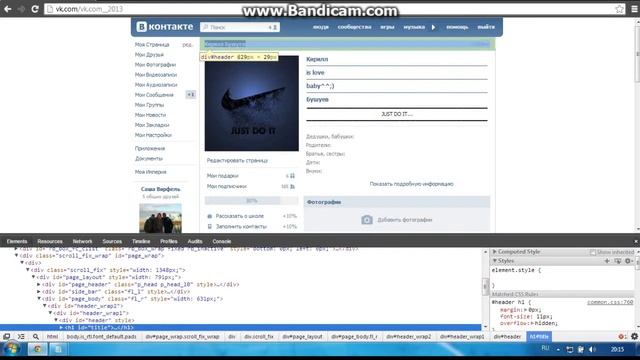Click сообщества in VK top menu
Screen dimensions: 640x360
point(354,27)
